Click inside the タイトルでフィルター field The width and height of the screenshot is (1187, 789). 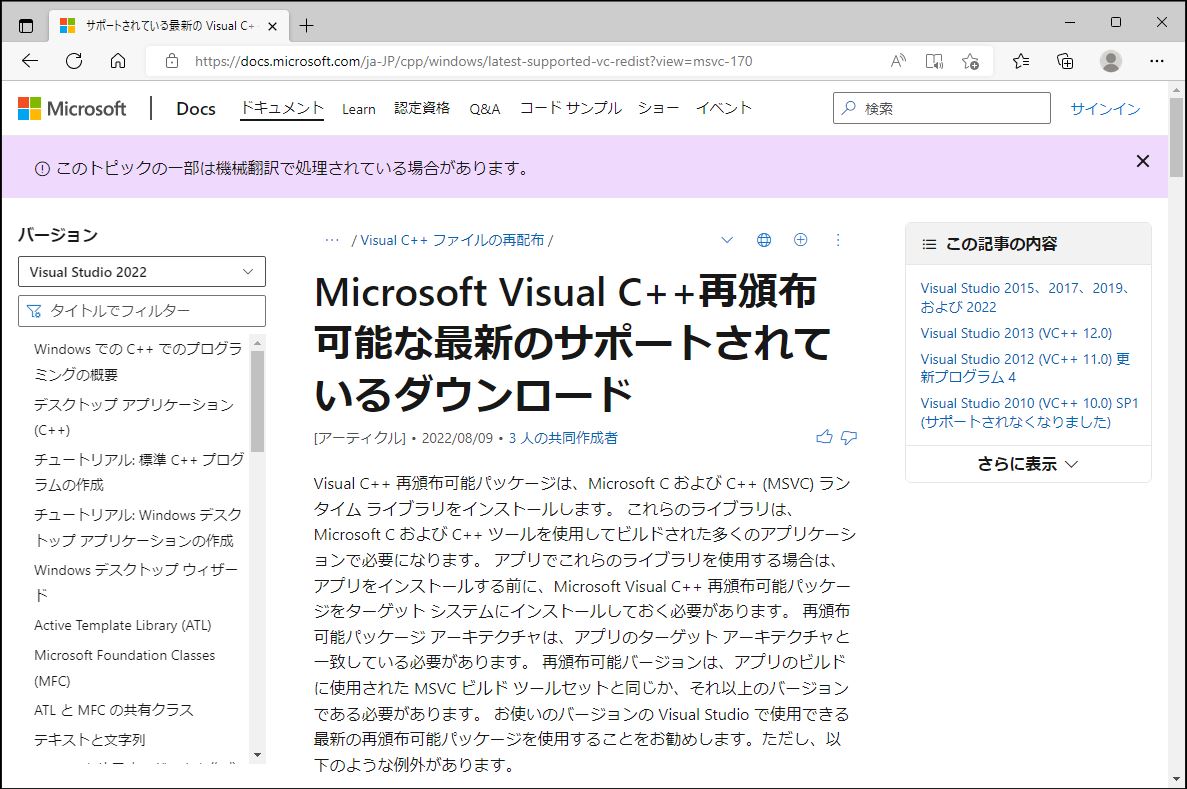[x=141, y=311]
